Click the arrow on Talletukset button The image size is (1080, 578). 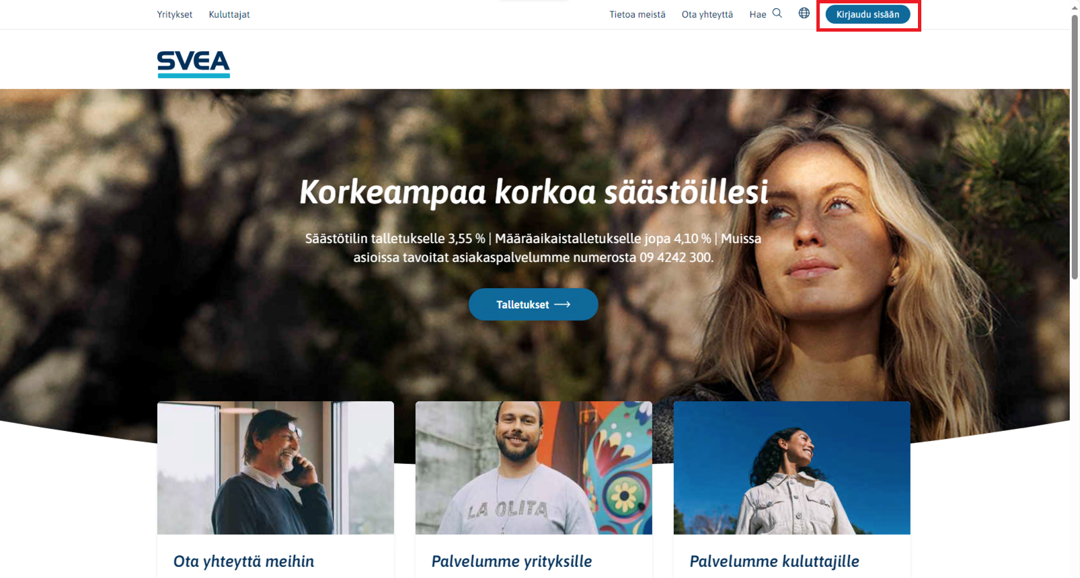click(x=562, y=305)
